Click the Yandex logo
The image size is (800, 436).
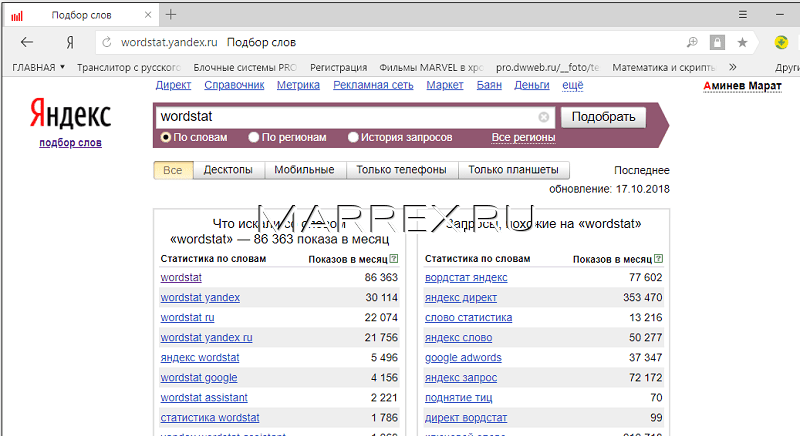pos(70,113)
